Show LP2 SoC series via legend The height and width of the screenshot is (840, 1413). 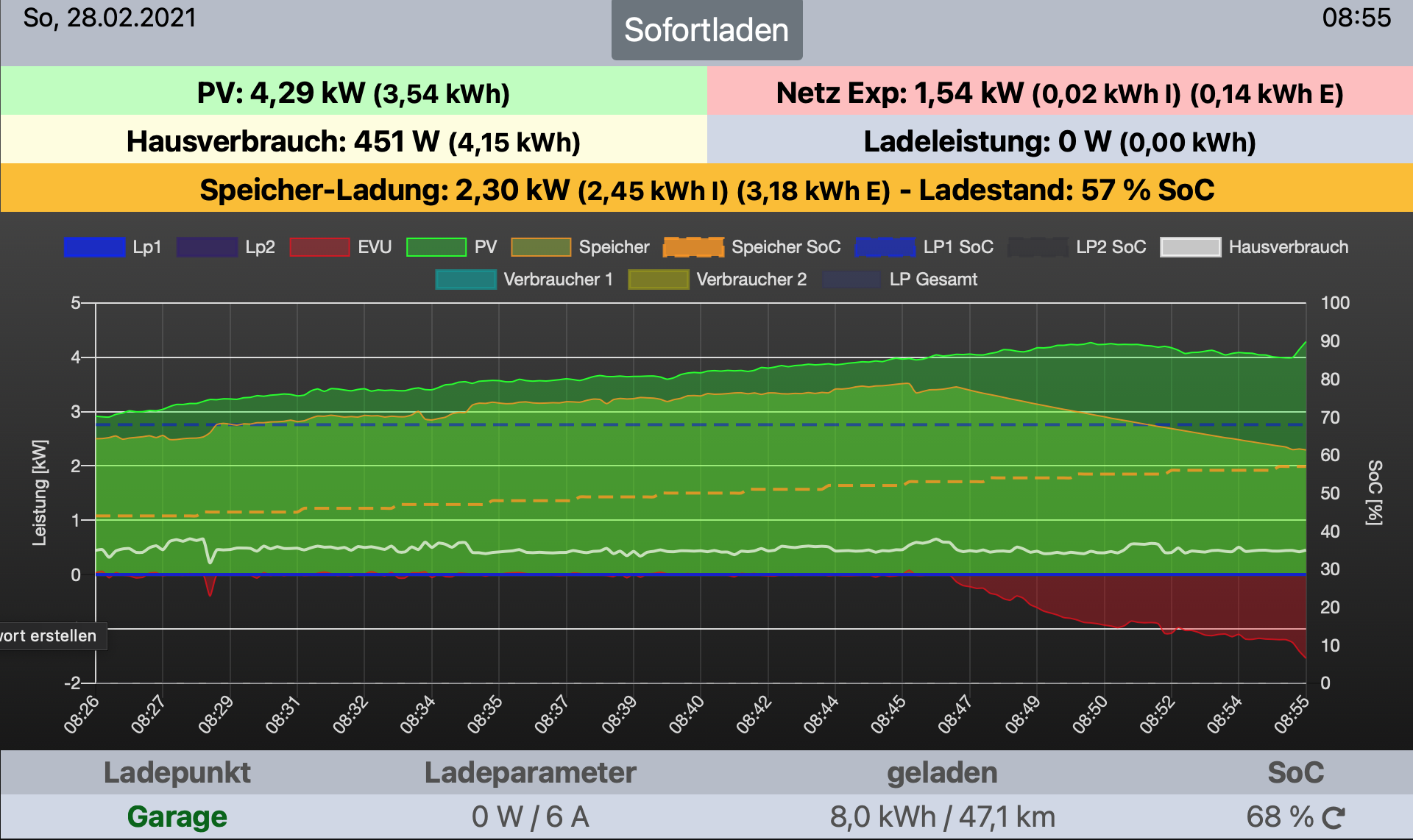pyautogui.click(x=1038, y=247)
